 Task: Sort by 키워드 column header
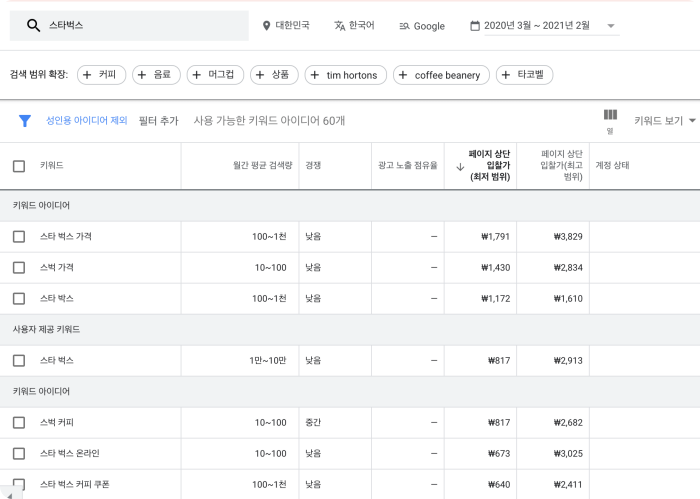52,165
